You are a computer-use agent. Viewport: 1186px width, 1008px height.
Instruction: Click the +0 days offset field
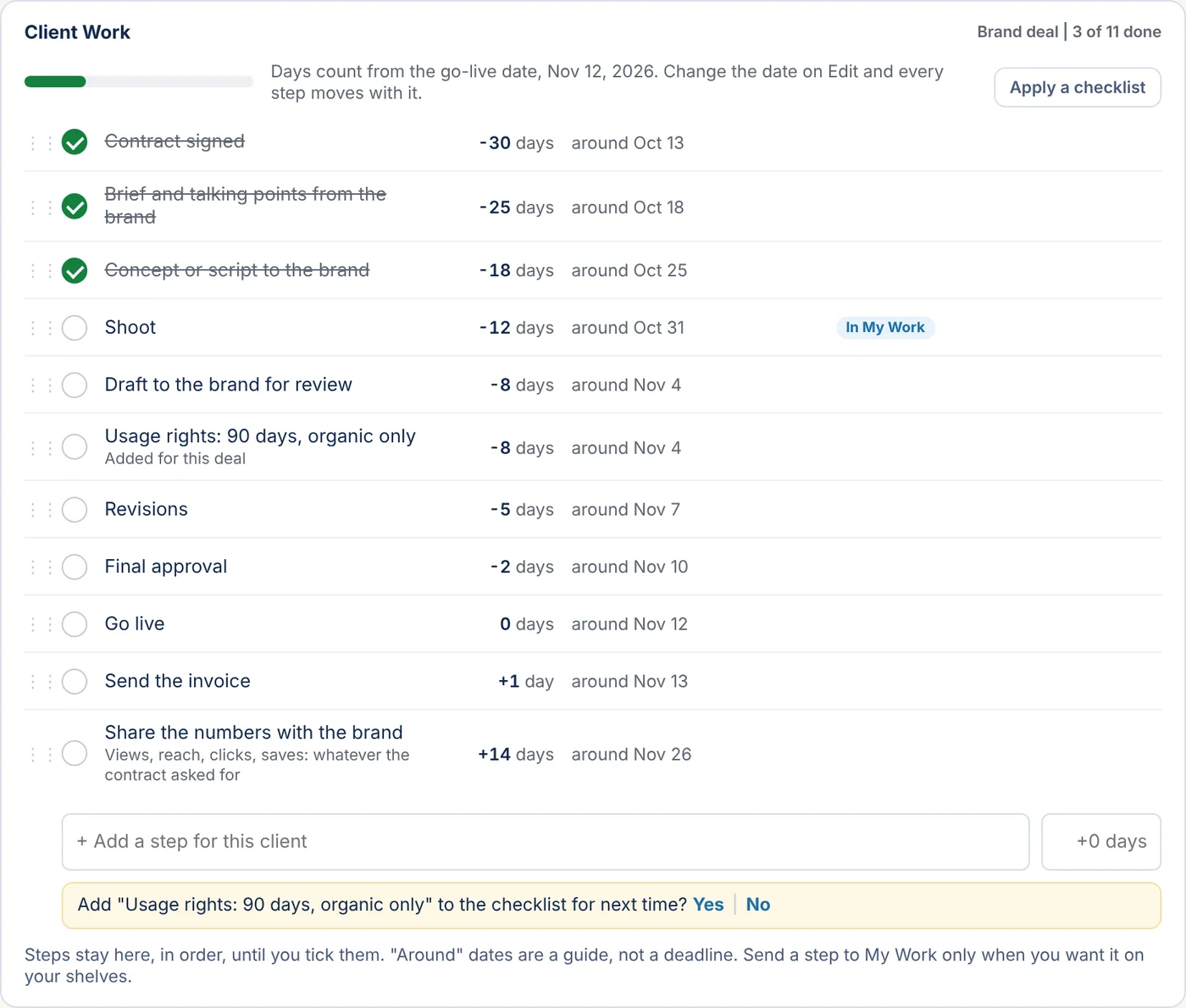click(1101, 842)
